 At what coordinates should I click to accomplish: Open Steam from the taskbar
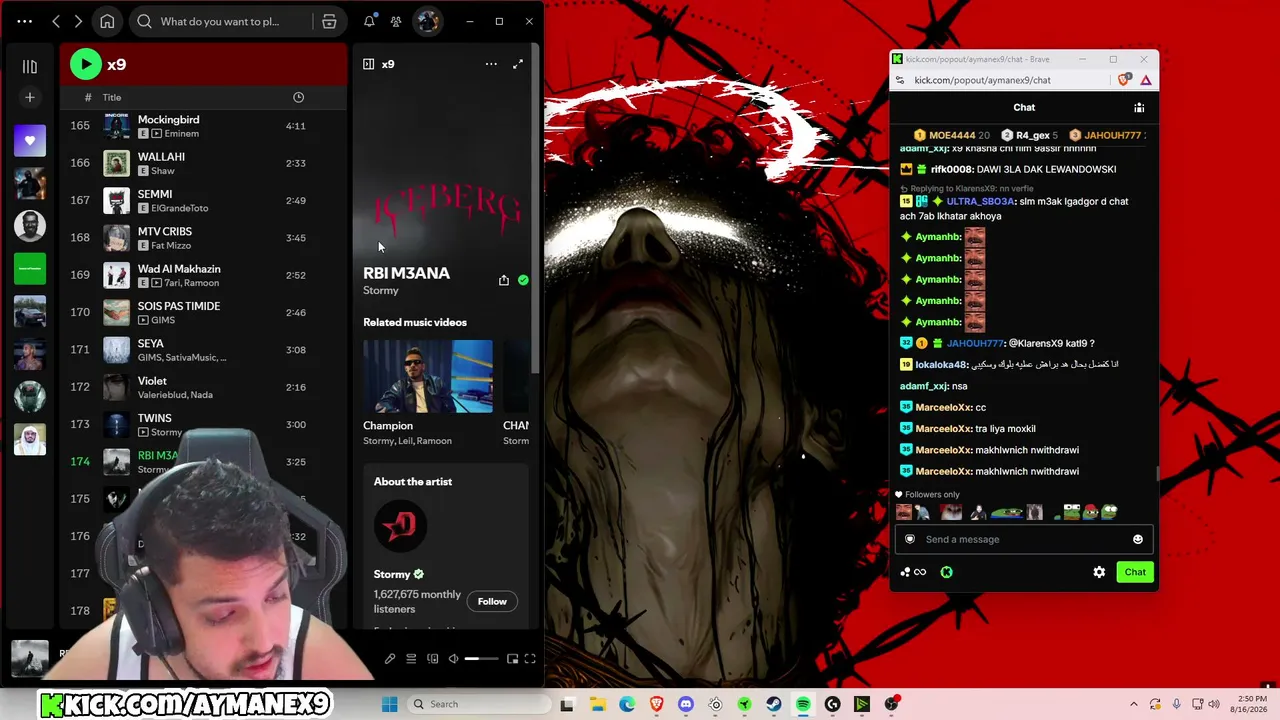[774, 704]
